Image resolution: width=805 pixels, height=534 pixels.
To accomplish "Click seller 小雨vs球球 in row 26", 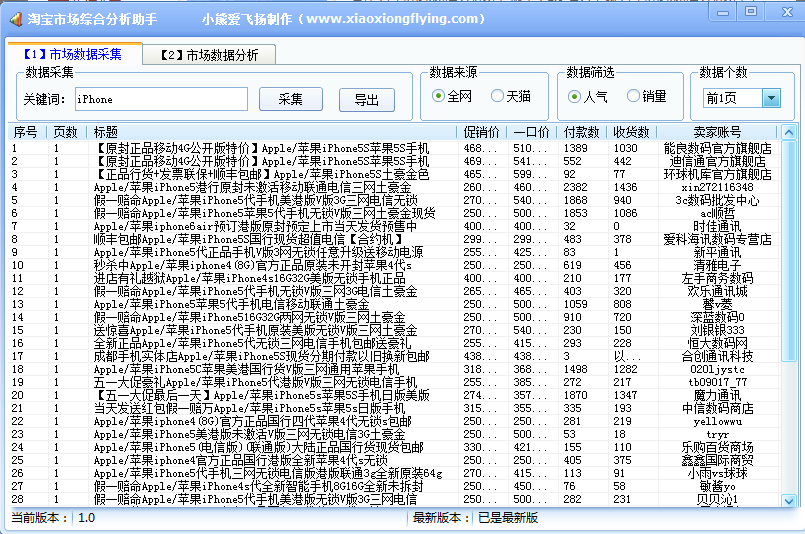I will [717, 473].
